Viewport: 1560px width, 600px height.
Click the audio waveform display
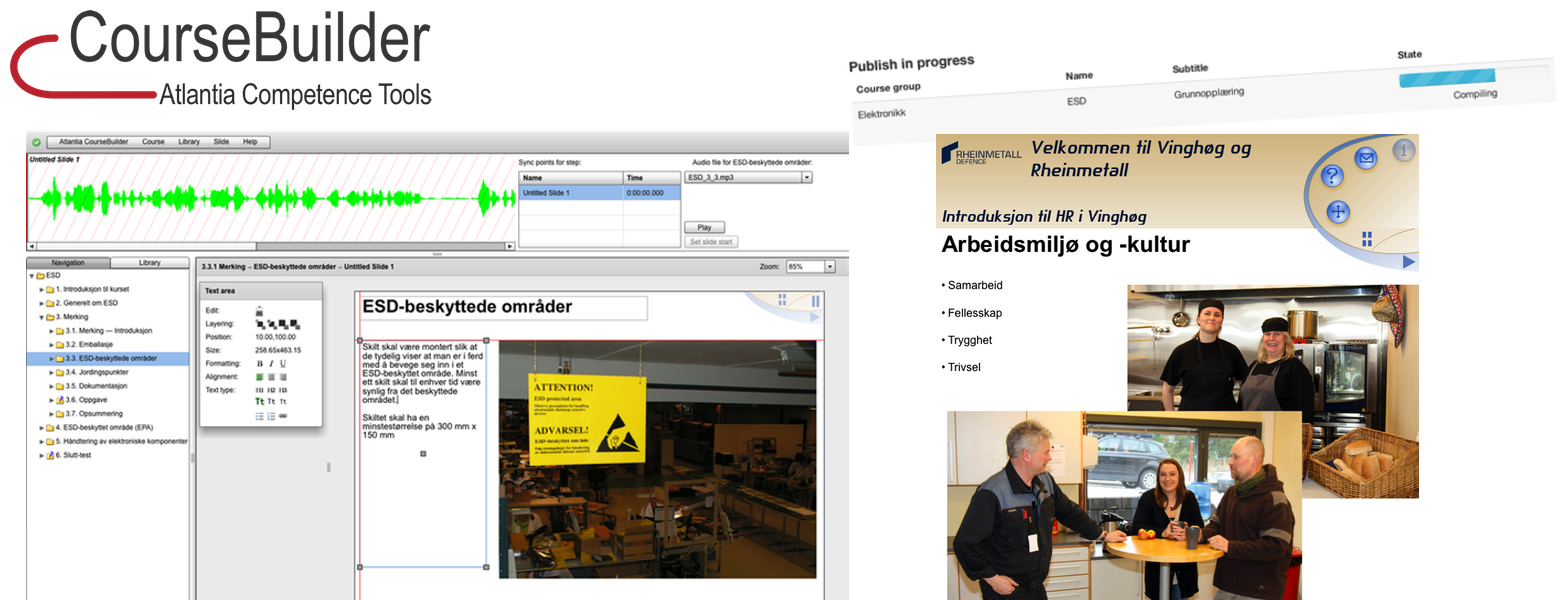click(271, 198)
